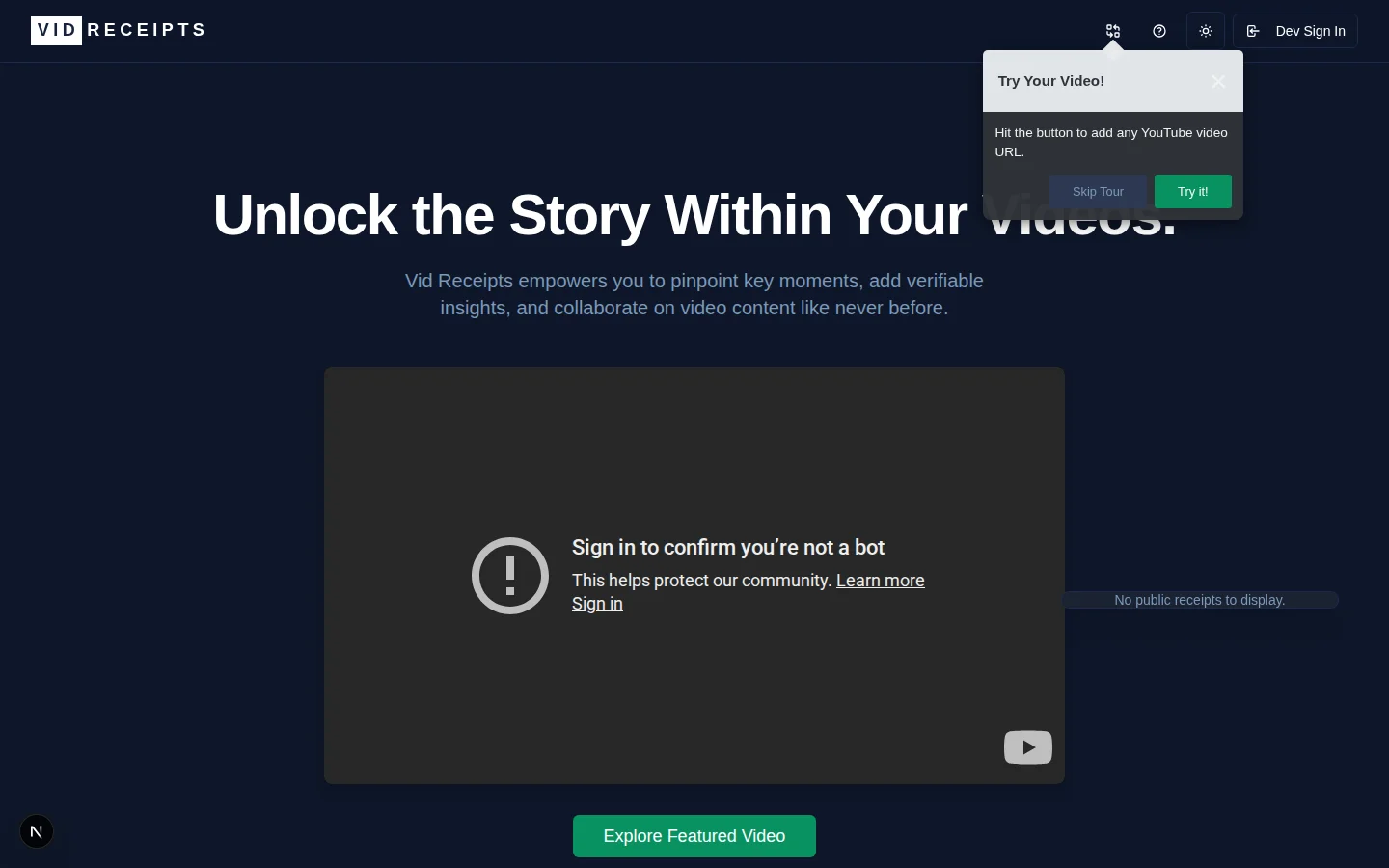Open the Learn more link
1389x868 pixels.
coord(880,580)
